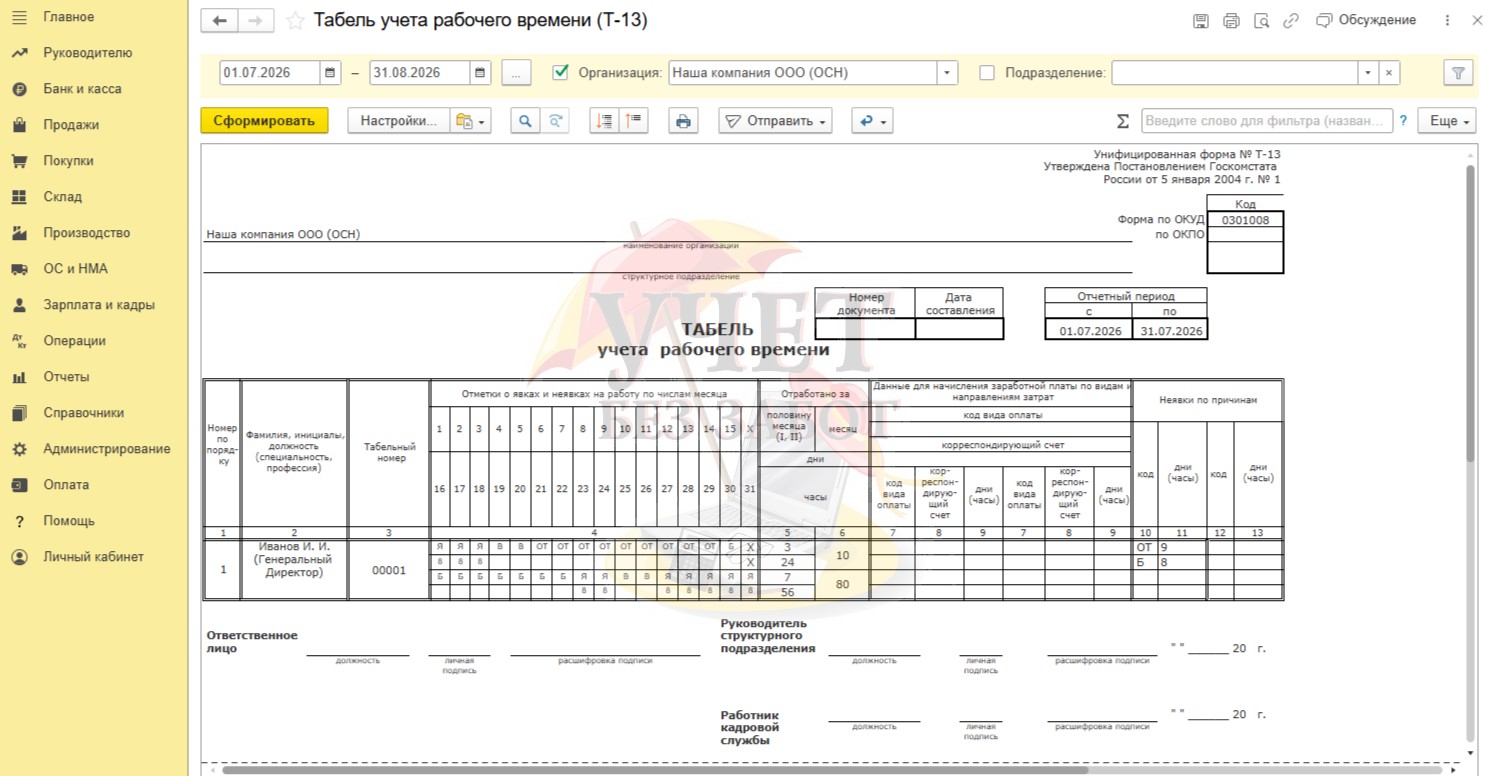This screenshot has width=1497, height=776.
Task: Open the Обсуждение discussion panel
Action: point(1366,20)
